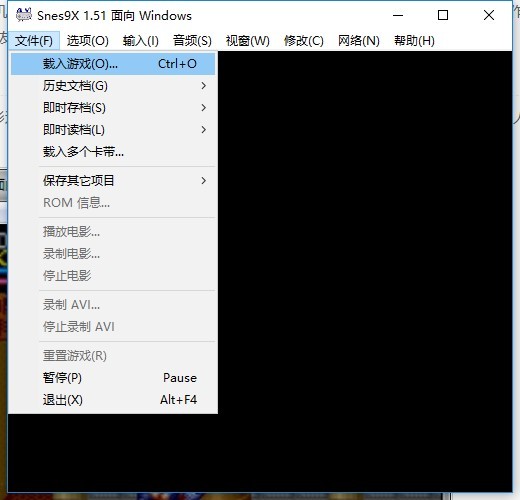
Task: Open the 选项(O) menu
Action: (x=87, y=41)
